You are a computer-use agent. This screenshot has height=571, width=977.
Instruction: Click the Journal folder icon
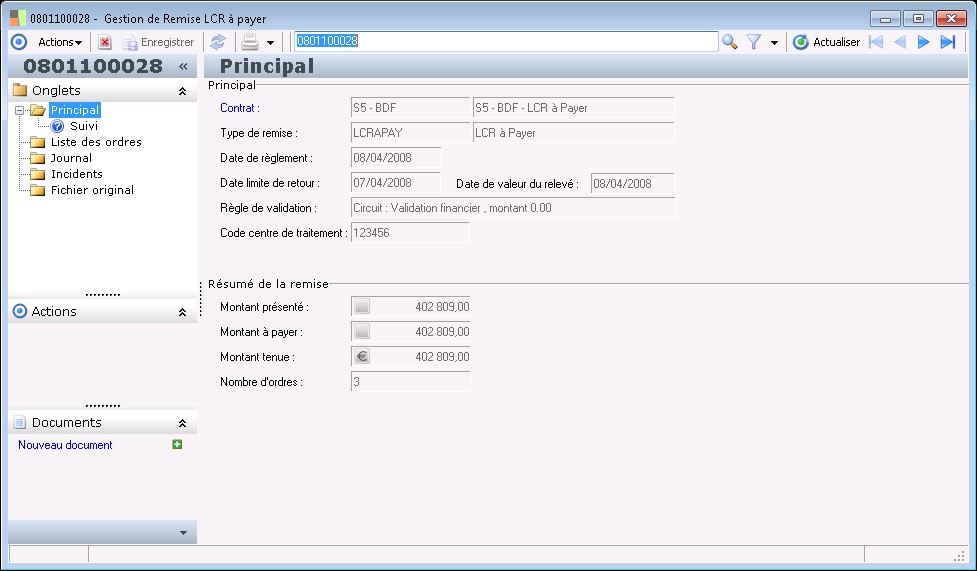[x=38, y=158]
